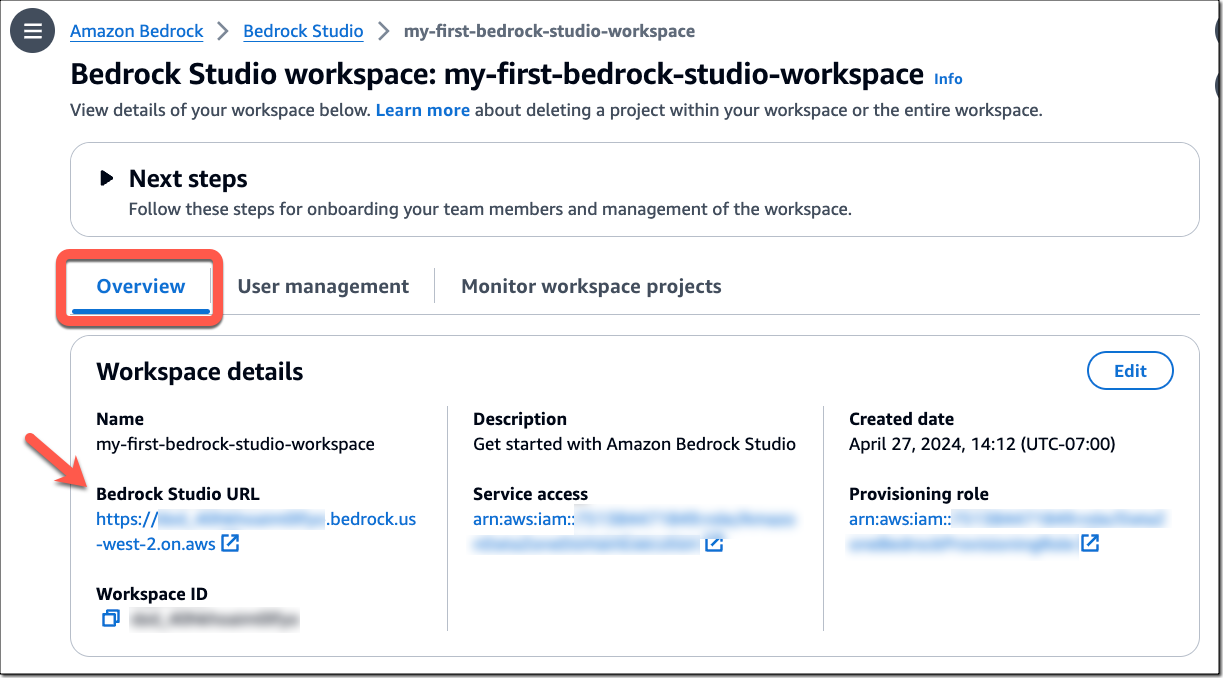
Task: Click the masked Workspace ID value
Action: tap(215, 618)
